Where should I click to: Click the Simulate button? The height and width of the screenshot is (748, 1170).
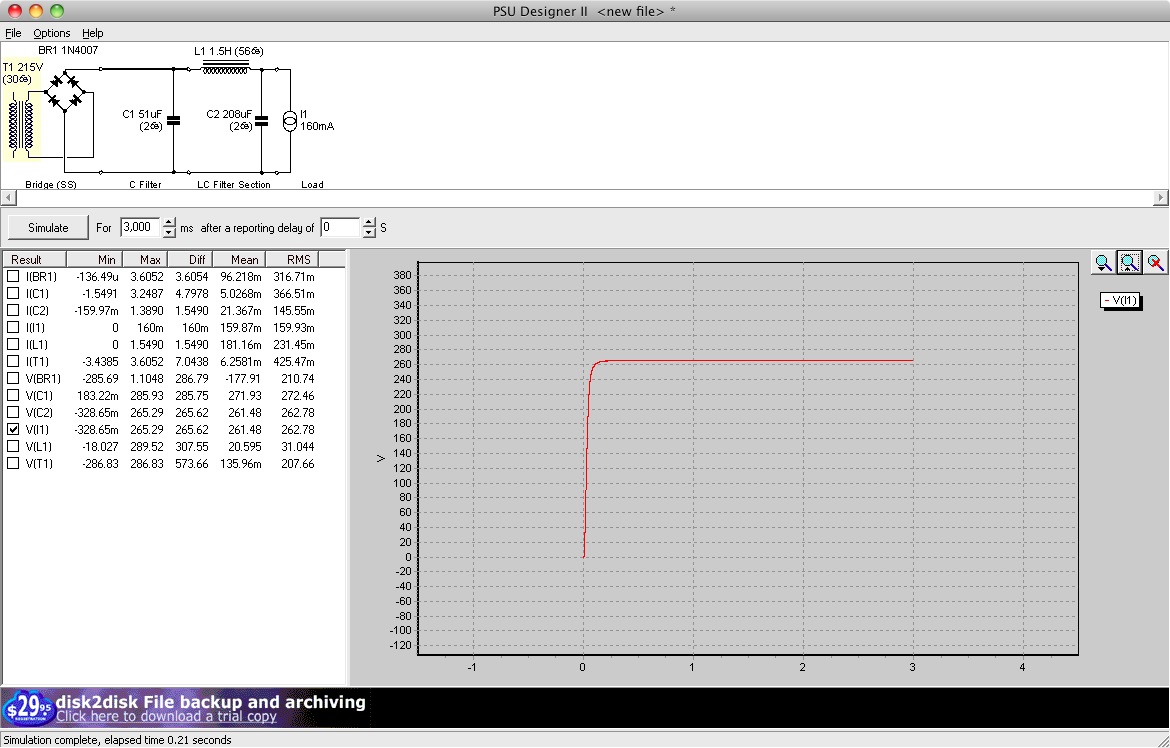[48, 228]
